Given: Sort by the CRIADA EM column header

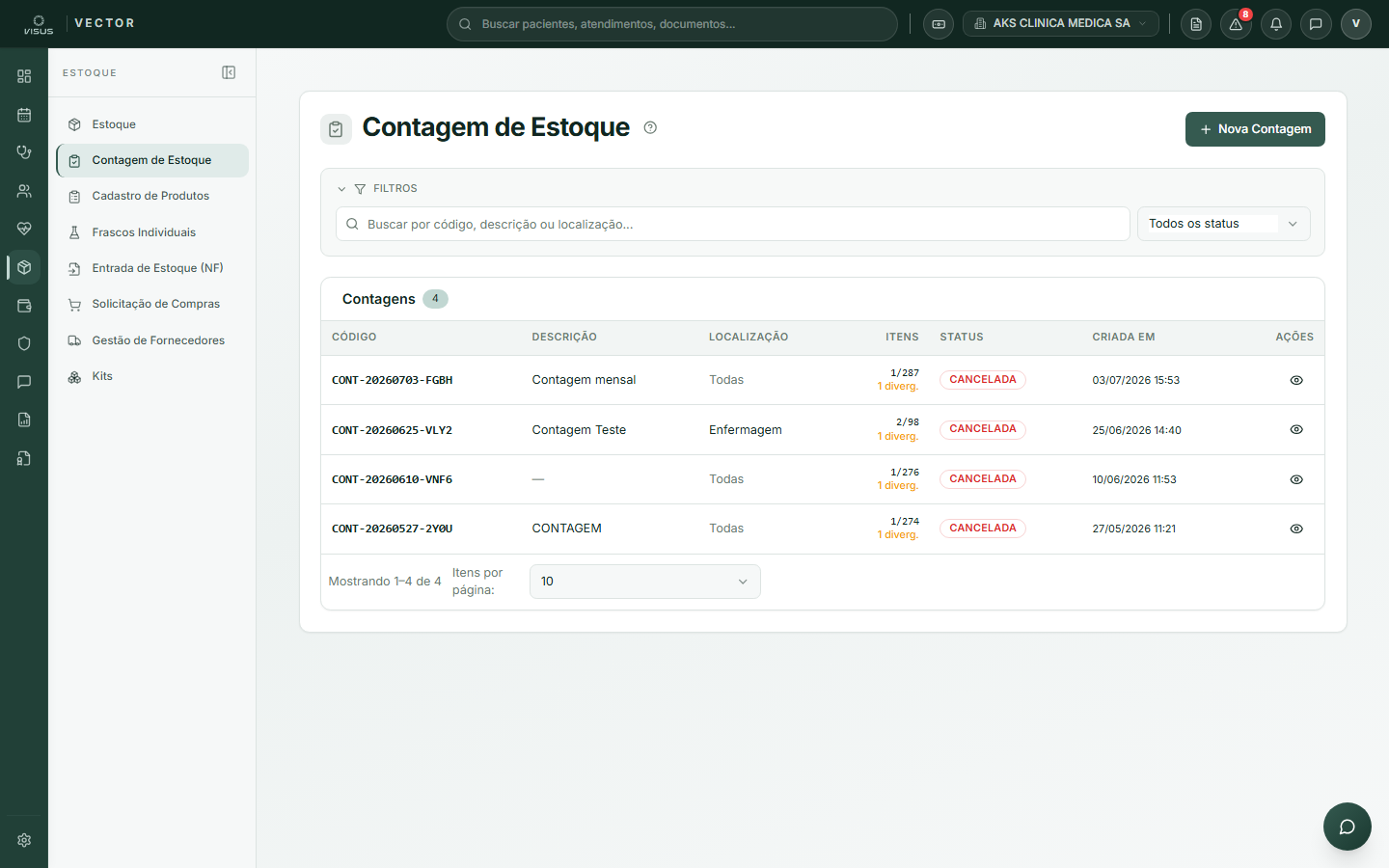Looking at the screenshot, I should [x=1124, y=337].
